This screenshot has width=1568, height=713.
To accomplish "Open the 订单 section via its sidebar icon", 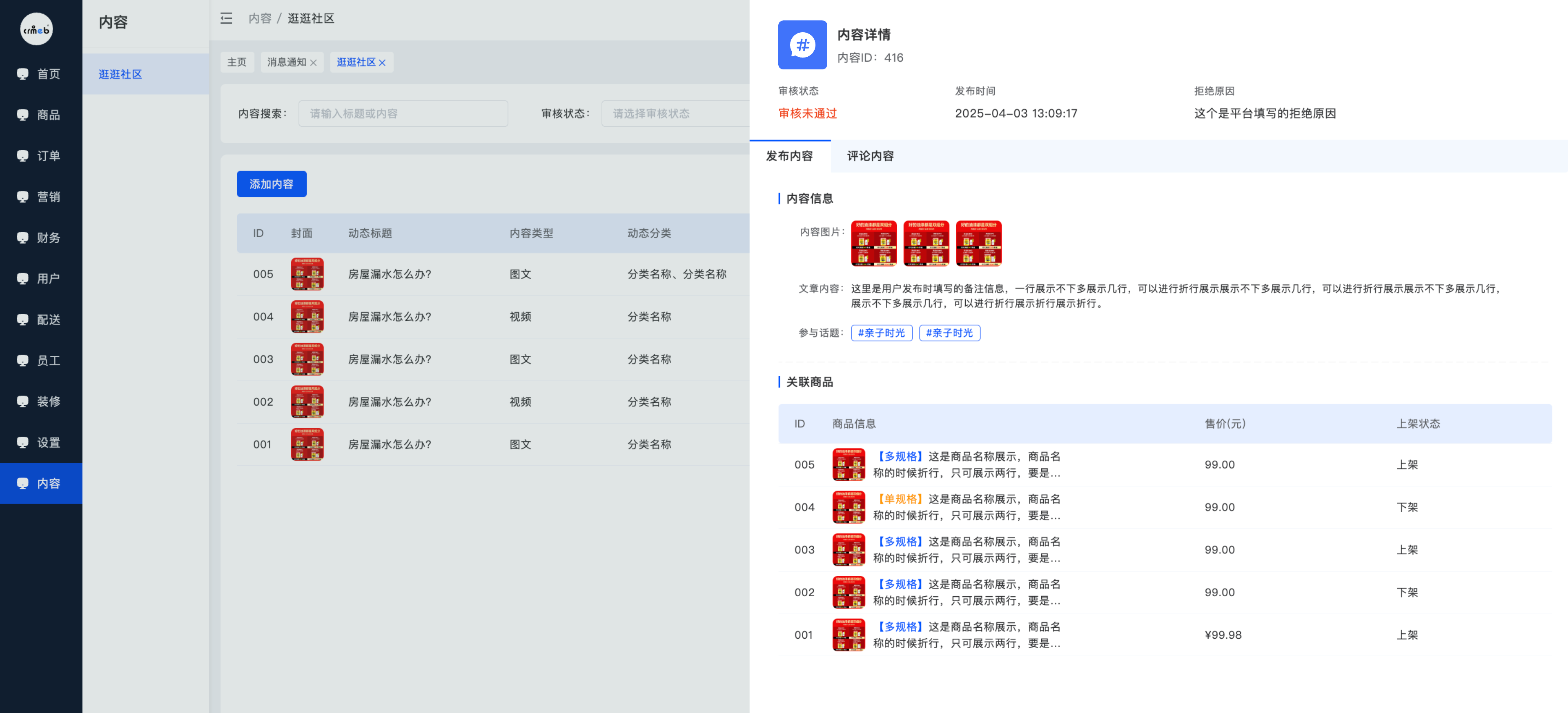I will pos(22,155).
